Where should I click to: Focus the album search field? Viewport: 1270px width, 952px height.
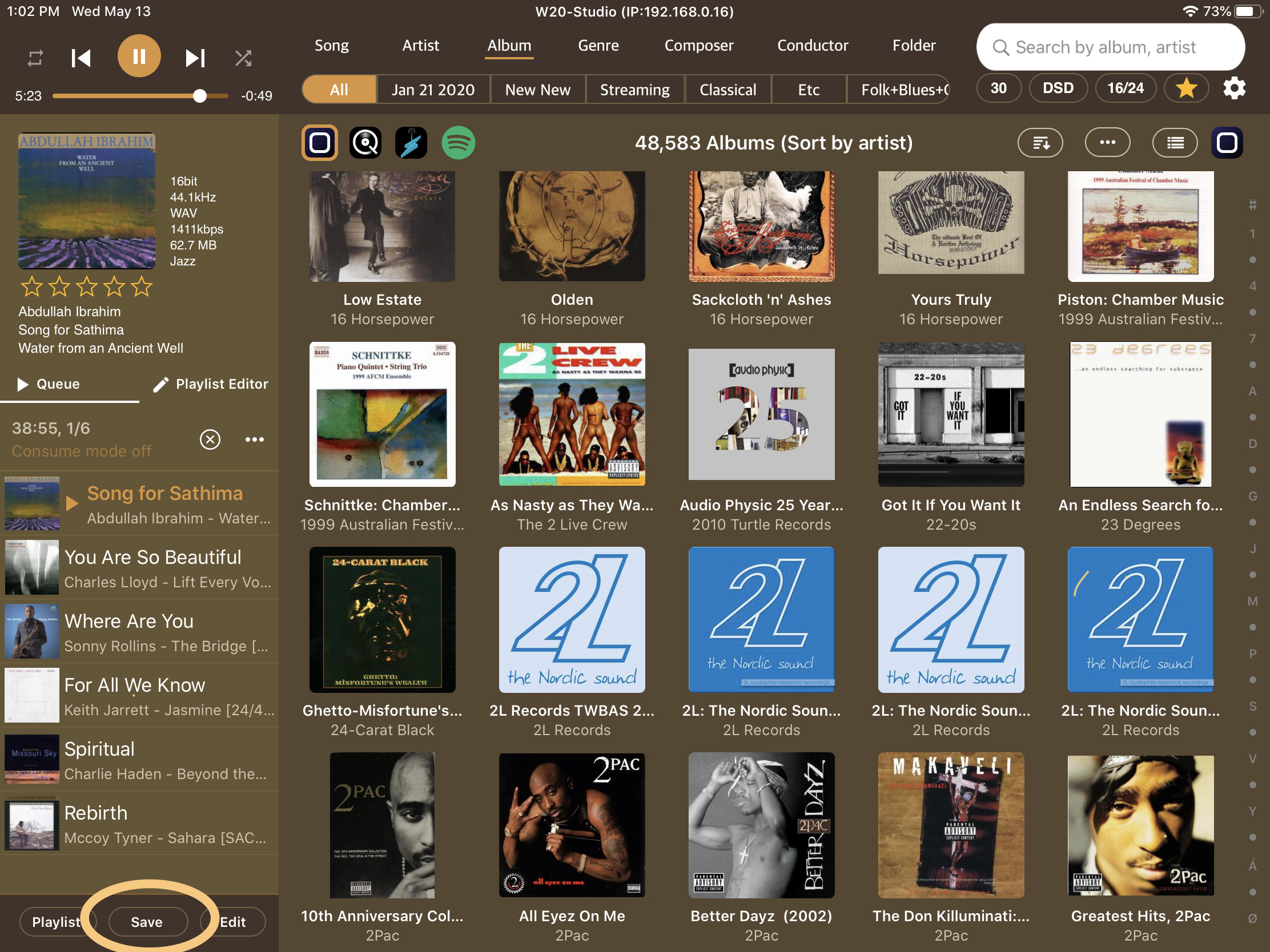click(x=1110, y=47)
